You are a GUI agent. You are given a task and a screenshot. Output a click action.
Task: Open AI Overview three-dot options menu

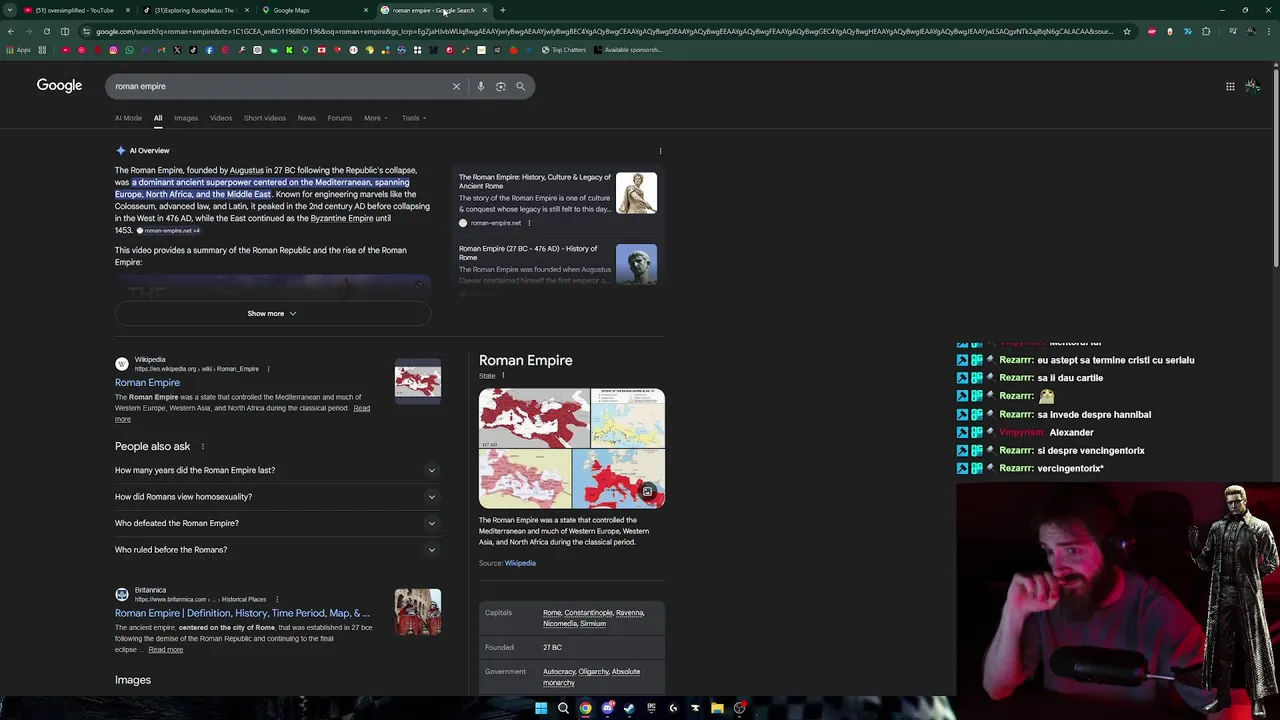tap(660, 151)
